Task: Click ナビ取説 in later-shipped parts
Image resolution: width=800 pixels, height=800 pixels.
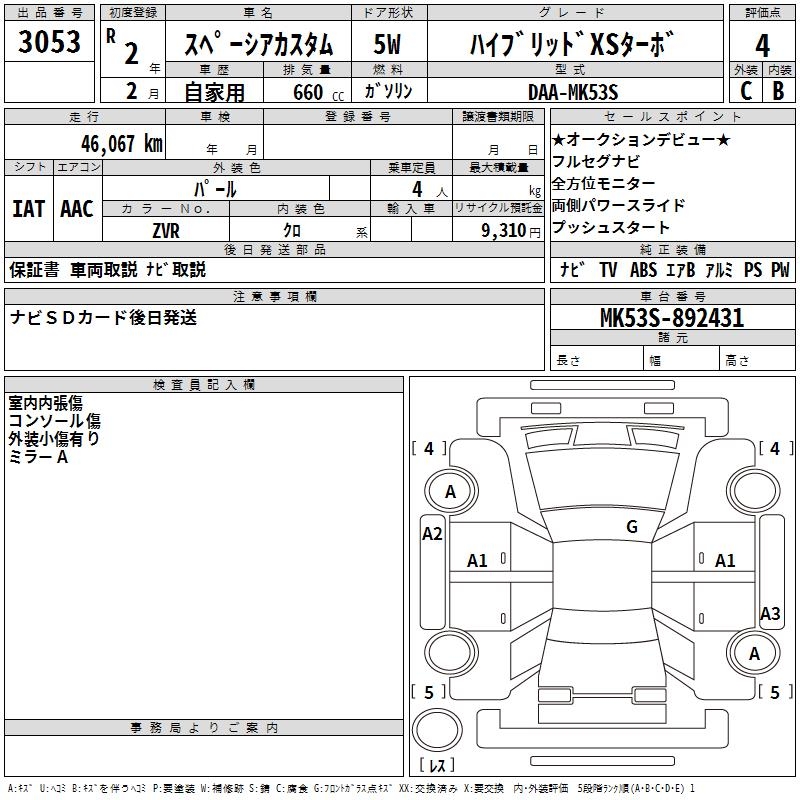Action: (176, 269)
